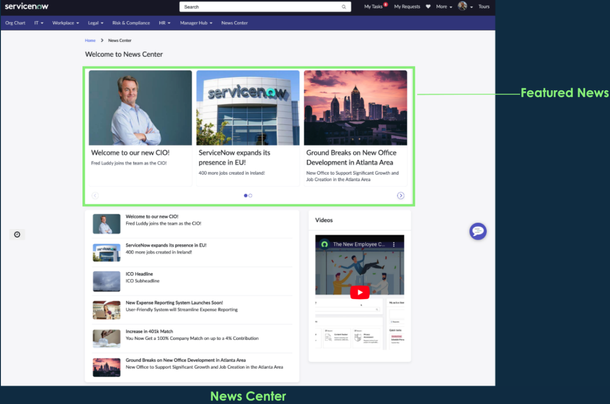Screen dimensions: 610x404
Task: Expand the Manager Hub dropdown
Action: (x=196, y=22)
